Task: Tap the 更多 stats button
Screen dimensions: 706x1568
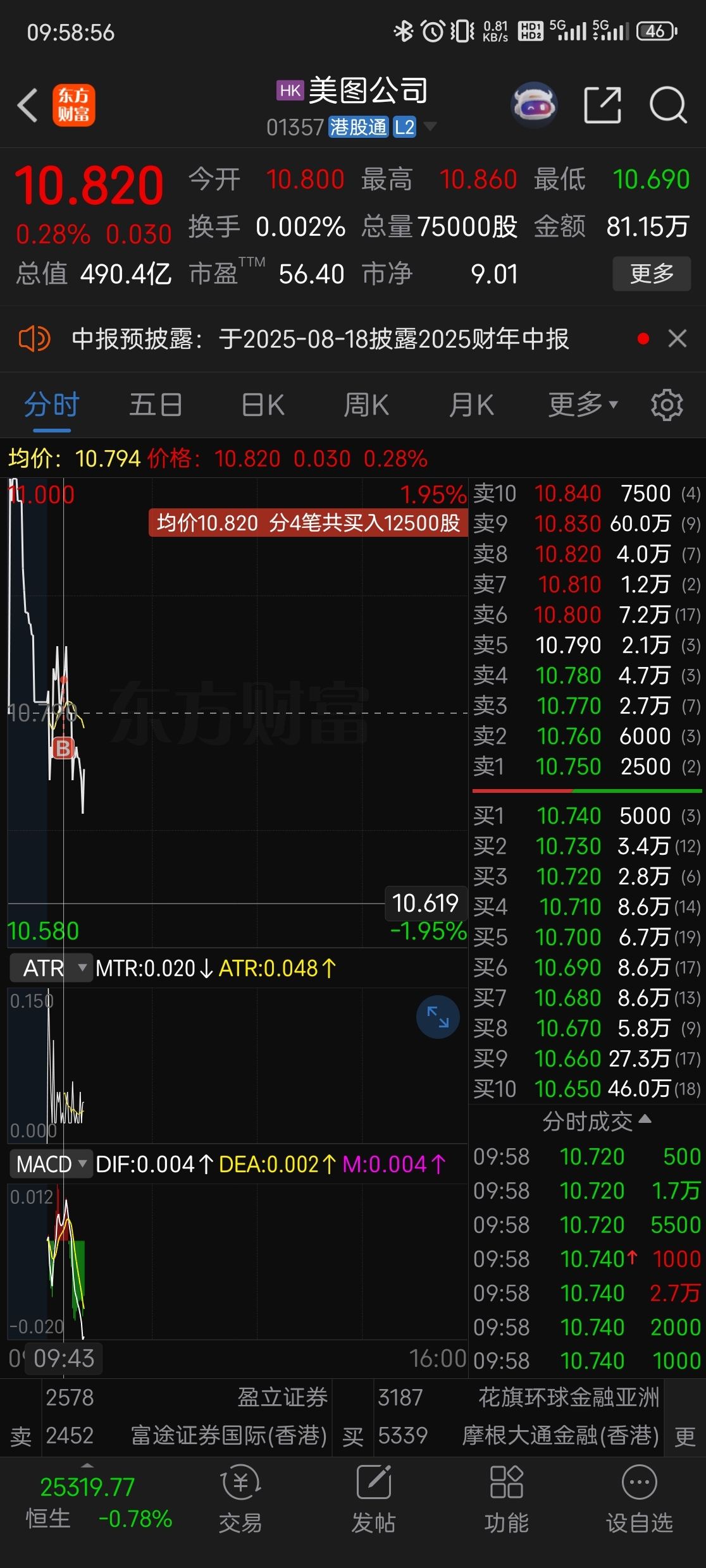Action: (652, 274)
